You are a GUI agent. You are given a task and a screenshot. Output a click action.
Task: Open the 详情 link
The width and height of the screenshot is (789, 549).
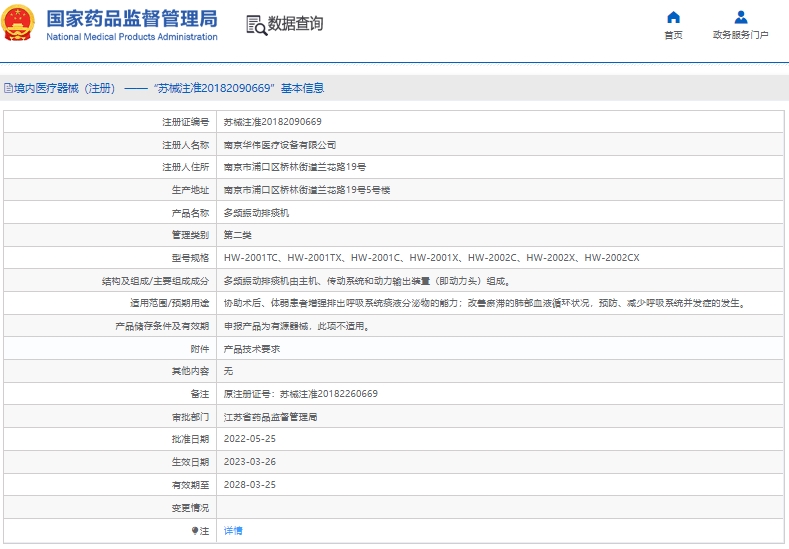pos(233,530)
